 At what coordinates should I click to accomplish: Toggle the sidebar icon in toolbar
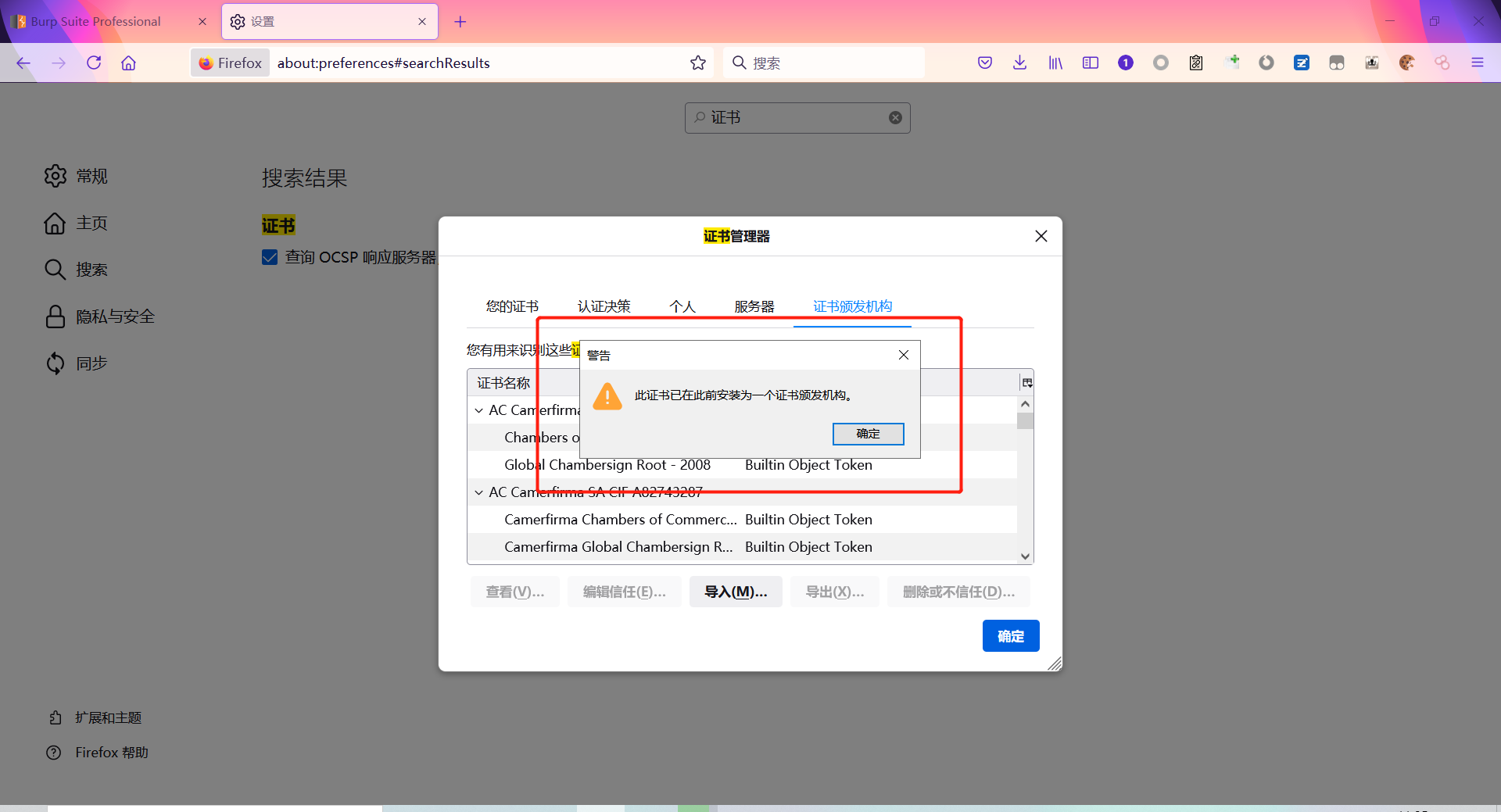click(1091, 63)
